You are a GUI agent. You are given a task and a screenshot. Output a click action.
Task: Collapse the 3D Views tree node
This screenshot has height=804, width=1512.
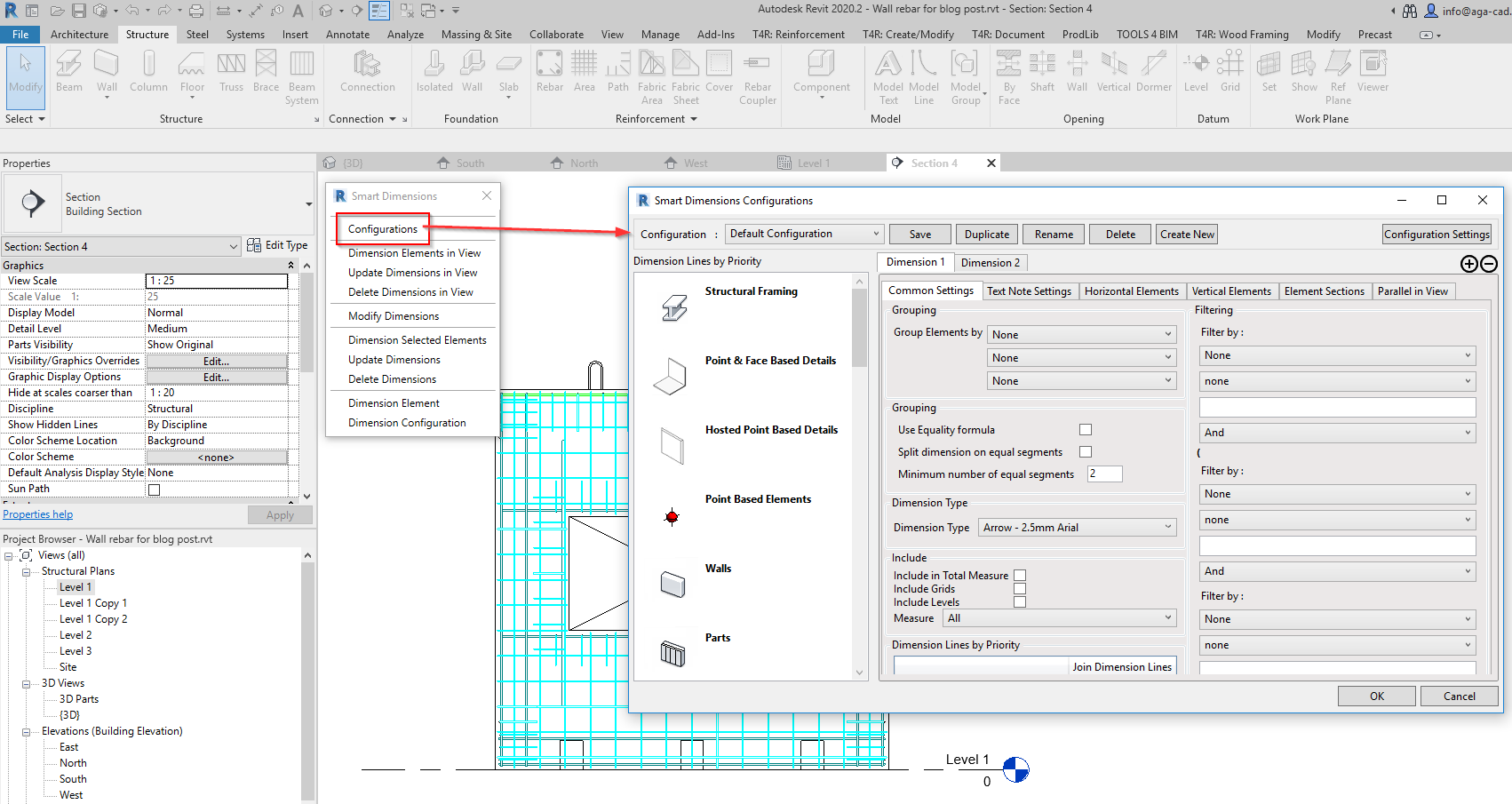coord(27,684)
